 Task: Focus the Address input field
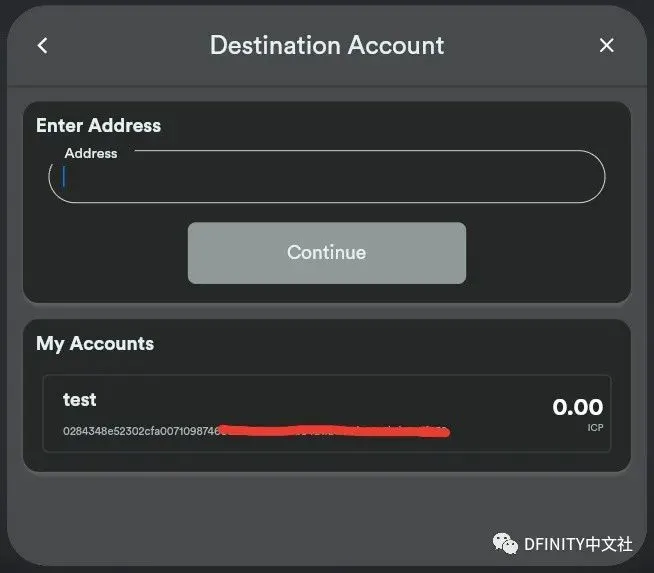pyautogui.click(x=327, y=177)
